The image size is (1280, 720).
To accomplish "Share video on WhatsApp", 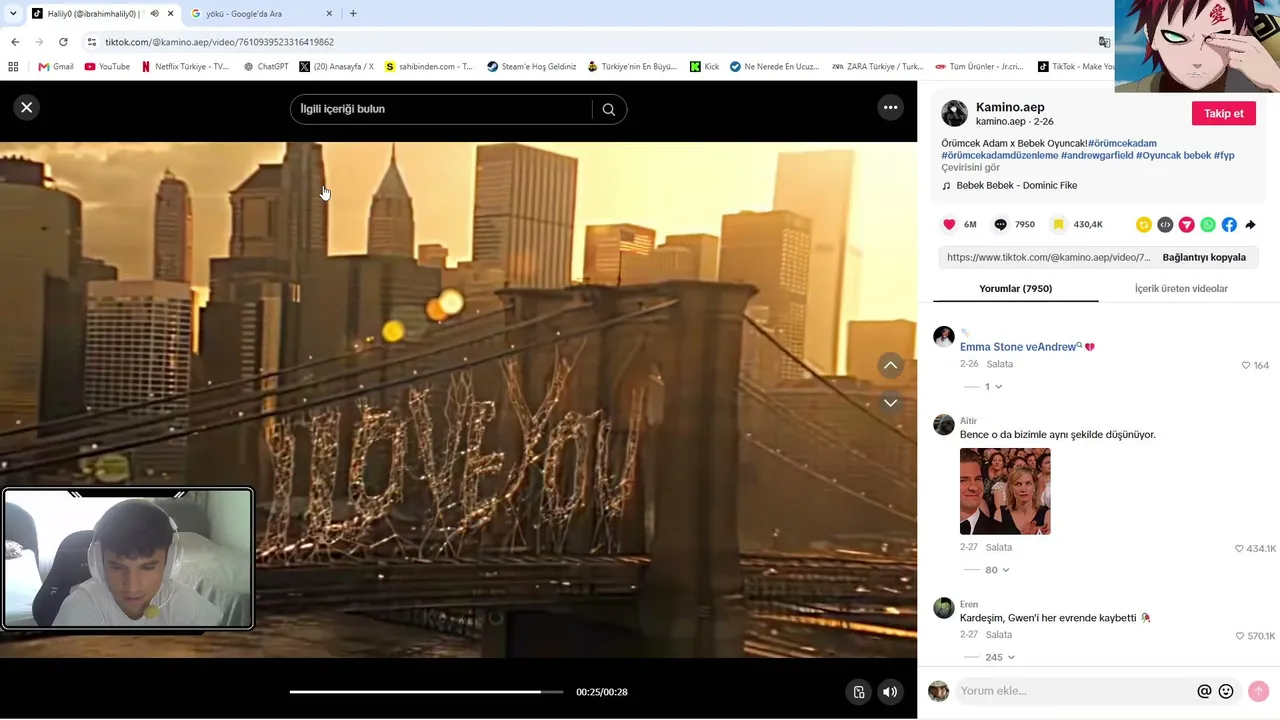I will coord(1208,225).
